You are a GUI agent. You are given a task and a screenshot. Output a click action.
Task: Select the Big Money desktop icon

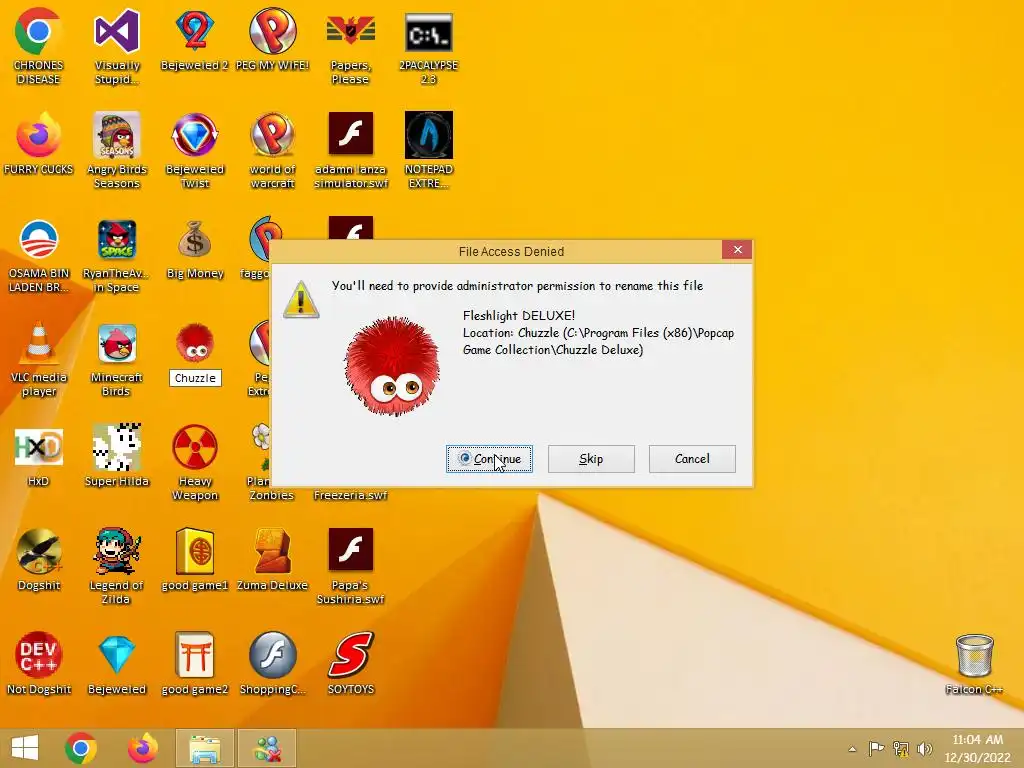195,240
